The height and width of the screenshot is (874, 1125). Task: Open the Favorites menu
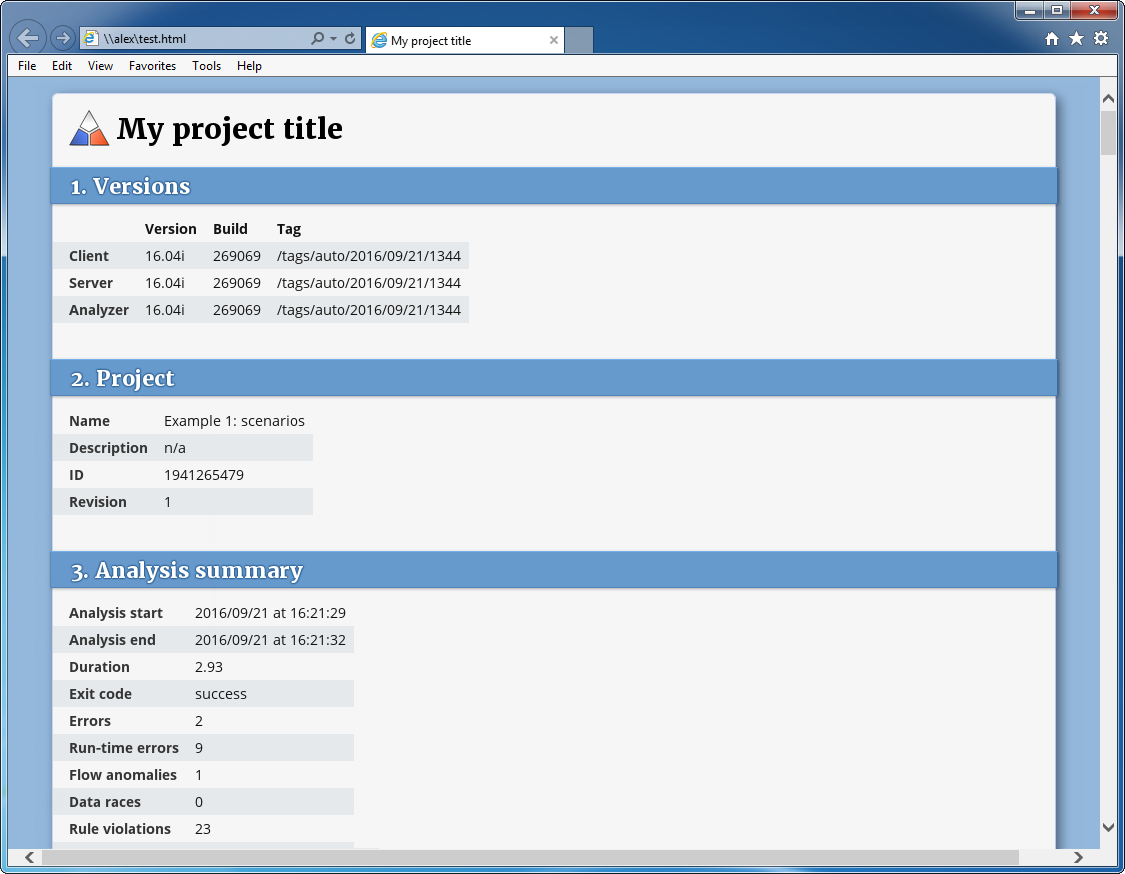152,66
